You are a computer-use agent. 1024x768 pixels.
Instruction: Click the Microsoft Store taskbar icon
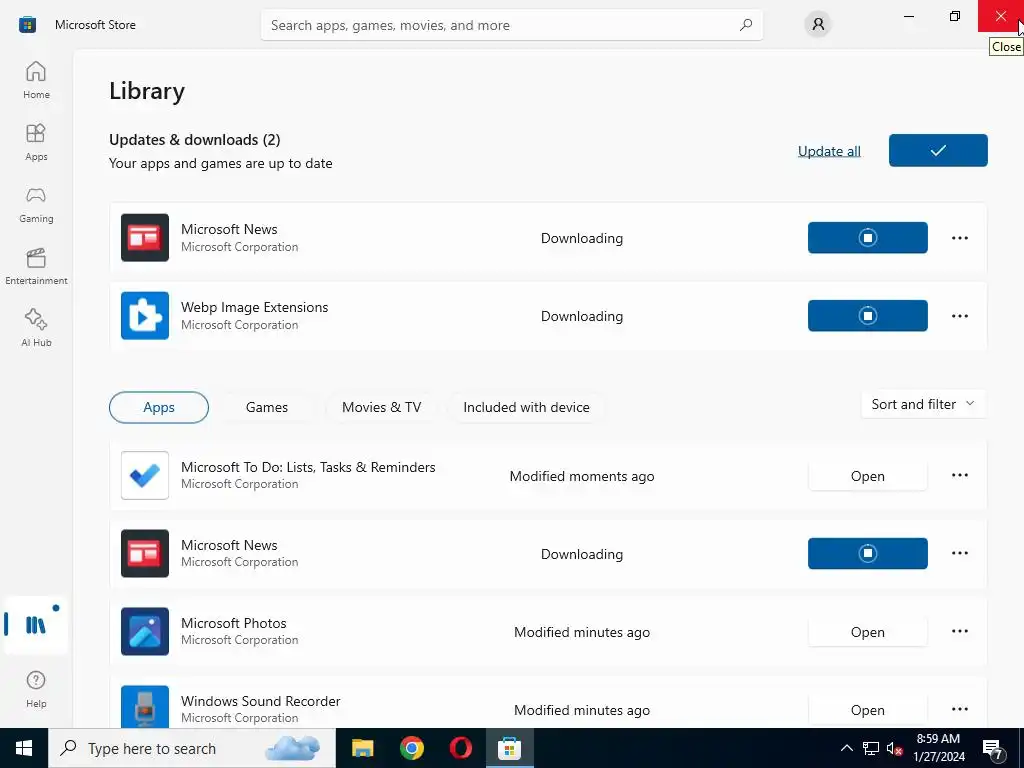[509, 748]
